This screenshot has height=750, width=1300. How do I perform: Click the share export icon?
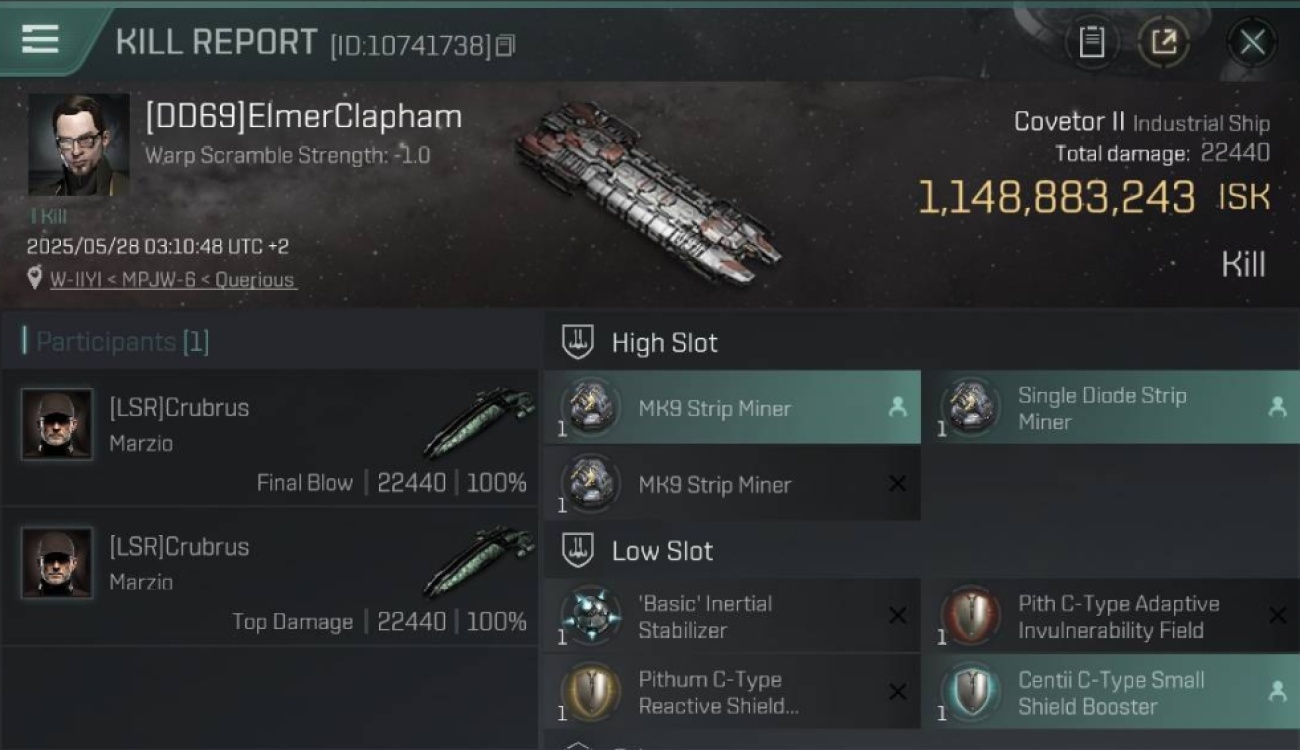click(x=1163, y=42)
